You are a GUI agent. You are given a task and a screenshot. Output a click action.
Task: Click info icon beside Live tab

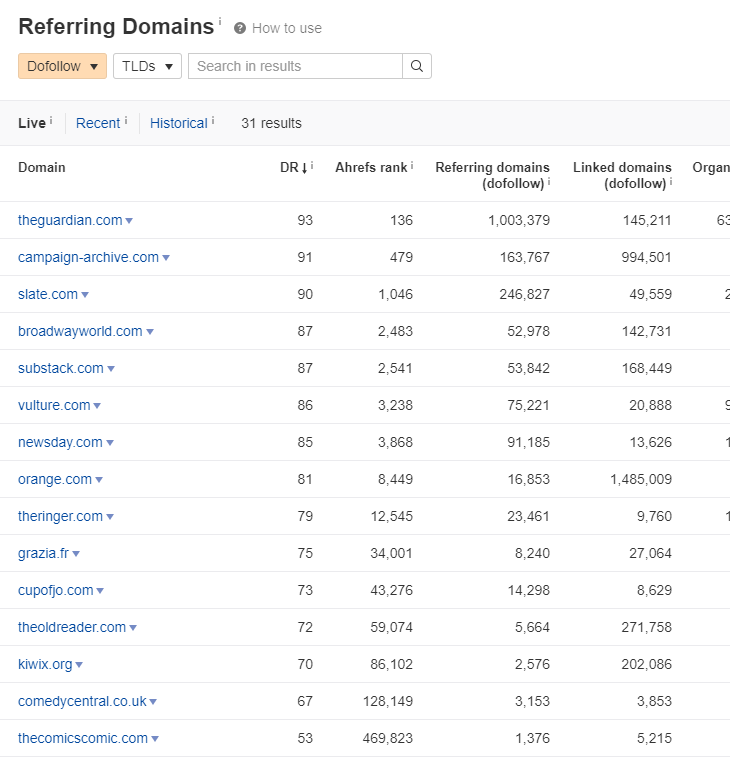(x=51, y=120)
